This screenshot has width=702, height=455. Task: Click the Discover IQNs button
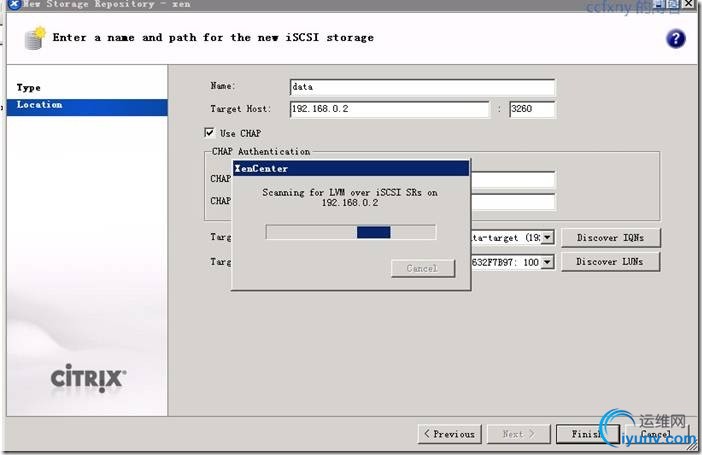(x=611, y=238)
